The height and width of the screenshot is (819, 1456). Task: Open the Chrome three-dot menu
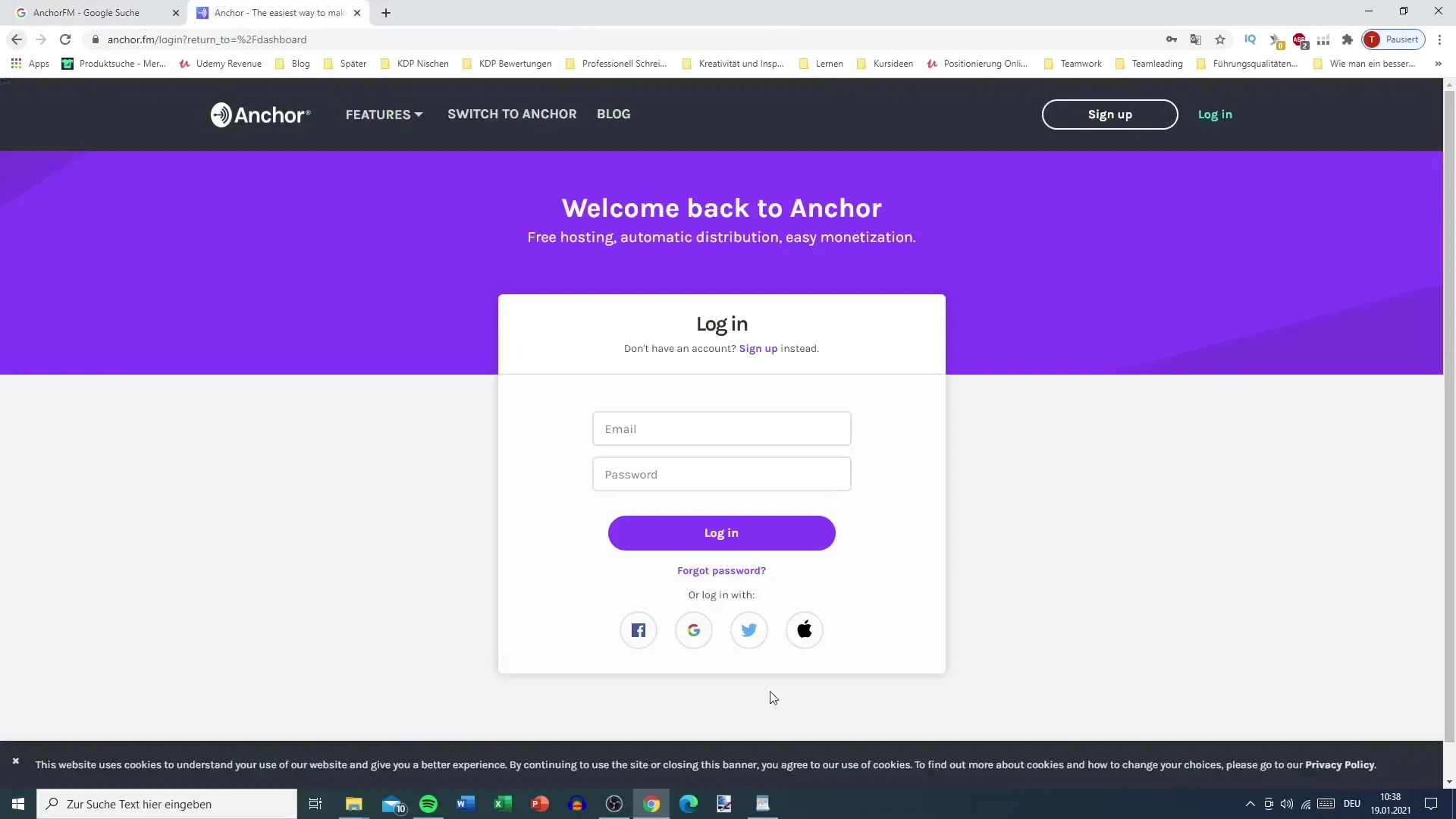[1439, 39]
